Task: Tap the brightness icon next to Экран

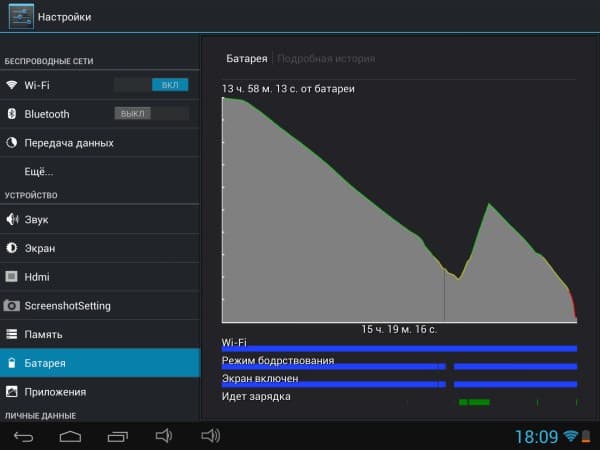Action: click(x=11, y=248)
